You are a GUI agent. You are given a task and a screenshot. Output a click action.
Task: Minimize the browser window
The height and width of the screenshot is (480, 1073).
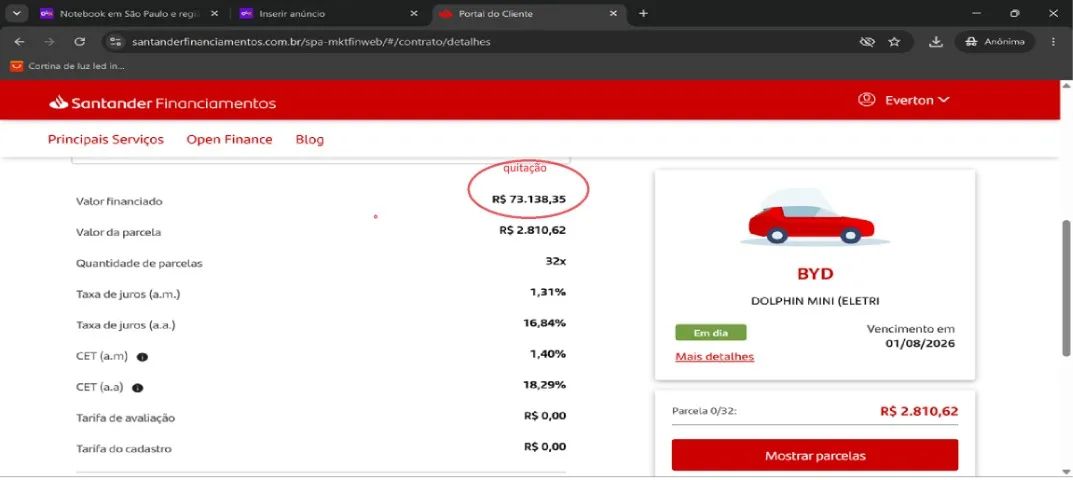pos(977,13)
